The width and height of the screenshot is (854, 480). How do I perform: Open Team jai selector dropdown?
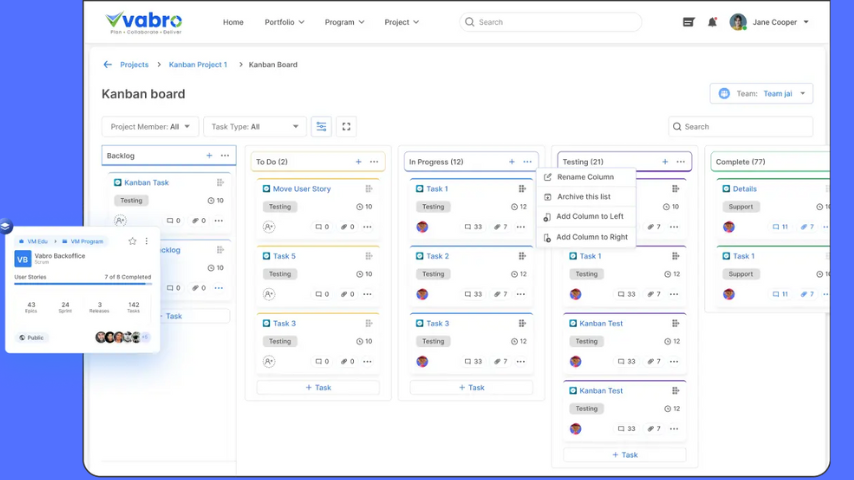coord(761,94)
